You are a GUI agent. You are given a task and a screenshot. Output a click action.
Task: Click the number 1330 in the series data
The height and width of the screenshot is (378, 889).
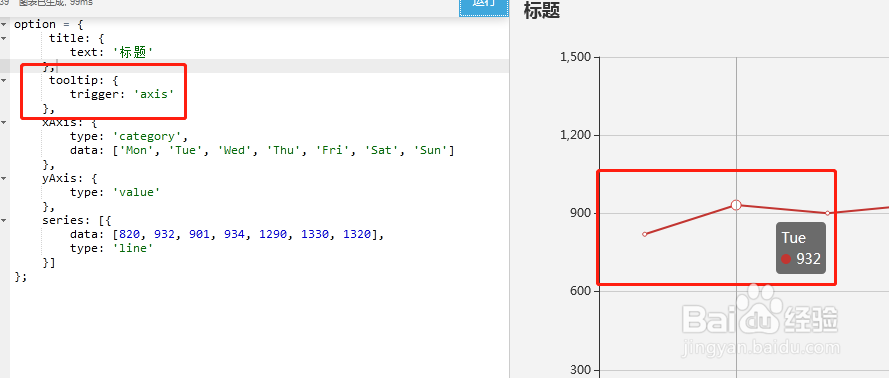pyautogui.click(x=315, y=235)
